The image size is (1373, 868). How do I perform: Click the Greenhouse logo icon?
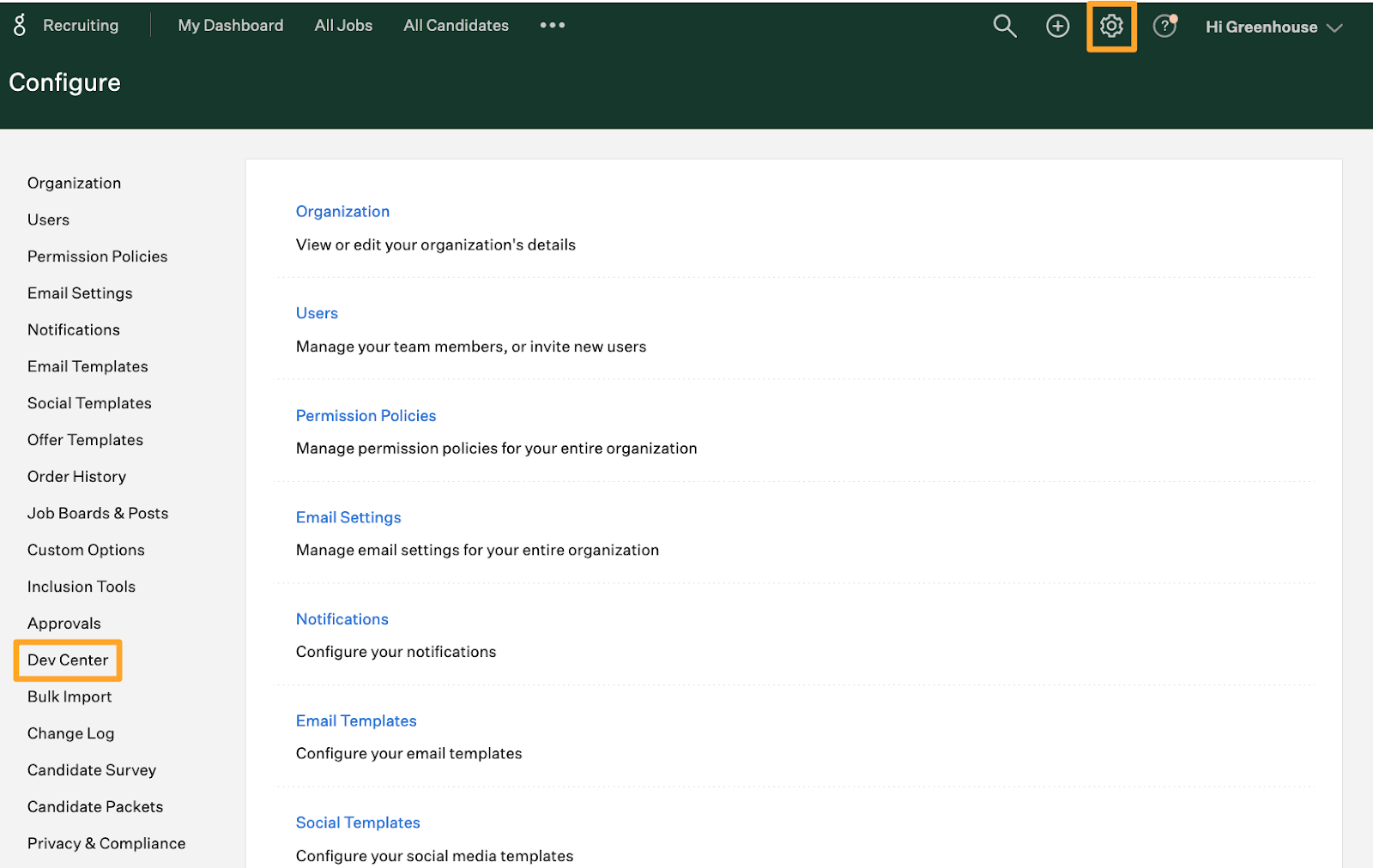pos(20,25)
